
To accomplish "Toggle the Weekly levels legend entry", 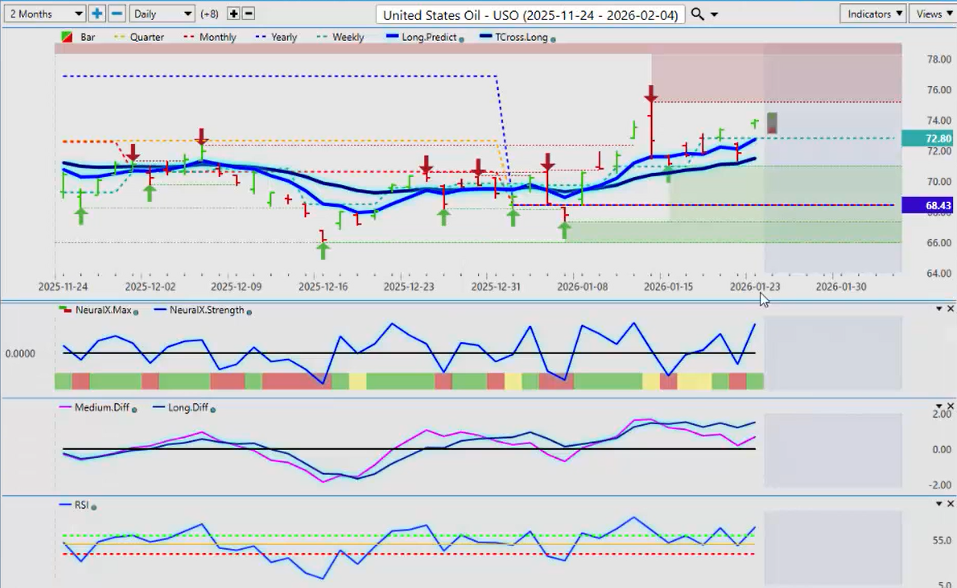I will click(x=348, y=38).
